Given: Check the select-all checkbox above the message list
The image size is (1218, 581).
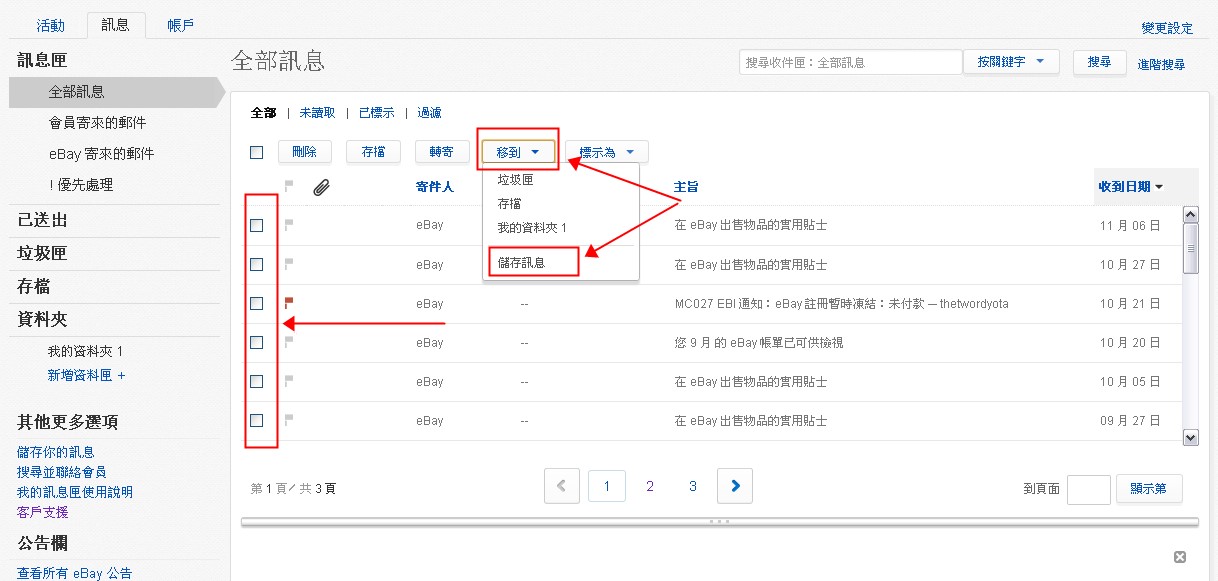Looking at the screenshot, I should click(256, 151).
